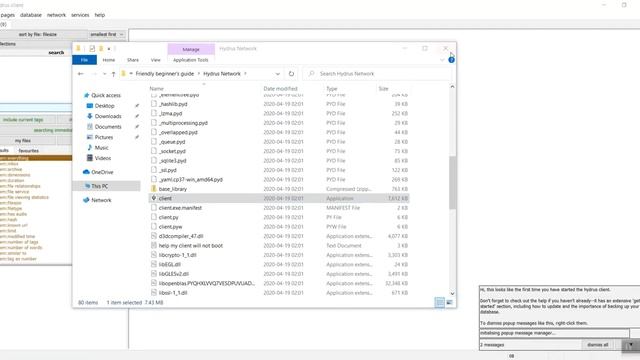Select the client.pyw file
This screenshot has width=640, height=360.
click(170, 227)
